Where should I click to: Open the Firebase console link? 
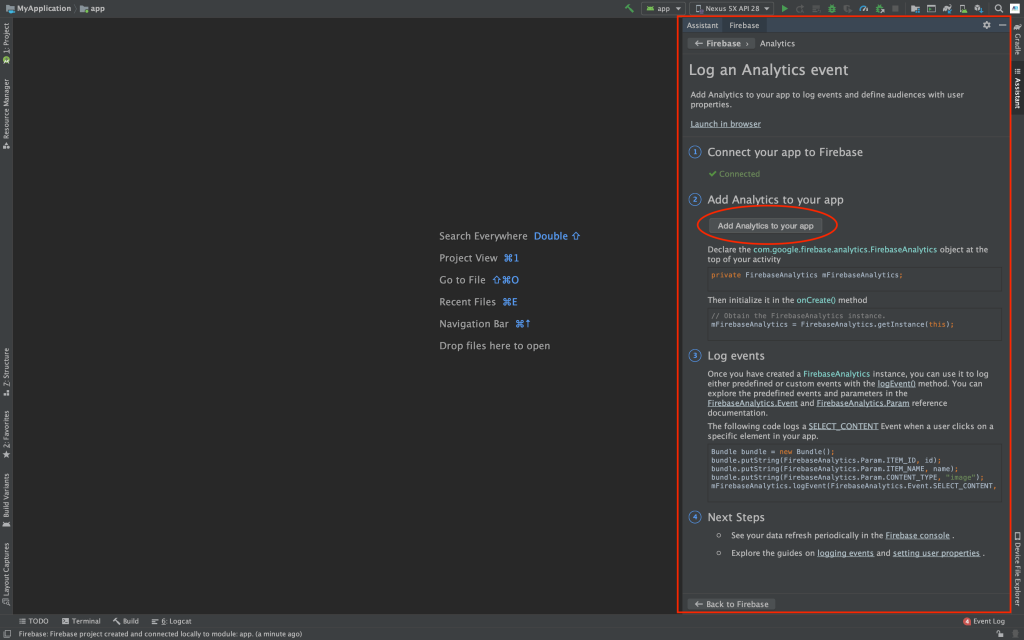click(x=917, y=536)
